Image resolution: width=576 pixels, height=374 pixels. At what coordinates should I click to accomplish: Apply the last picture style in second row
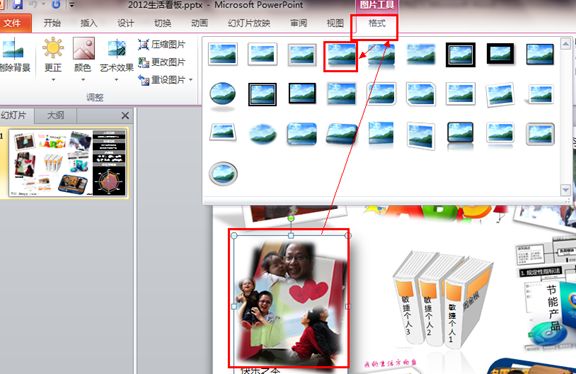(540, 94)
